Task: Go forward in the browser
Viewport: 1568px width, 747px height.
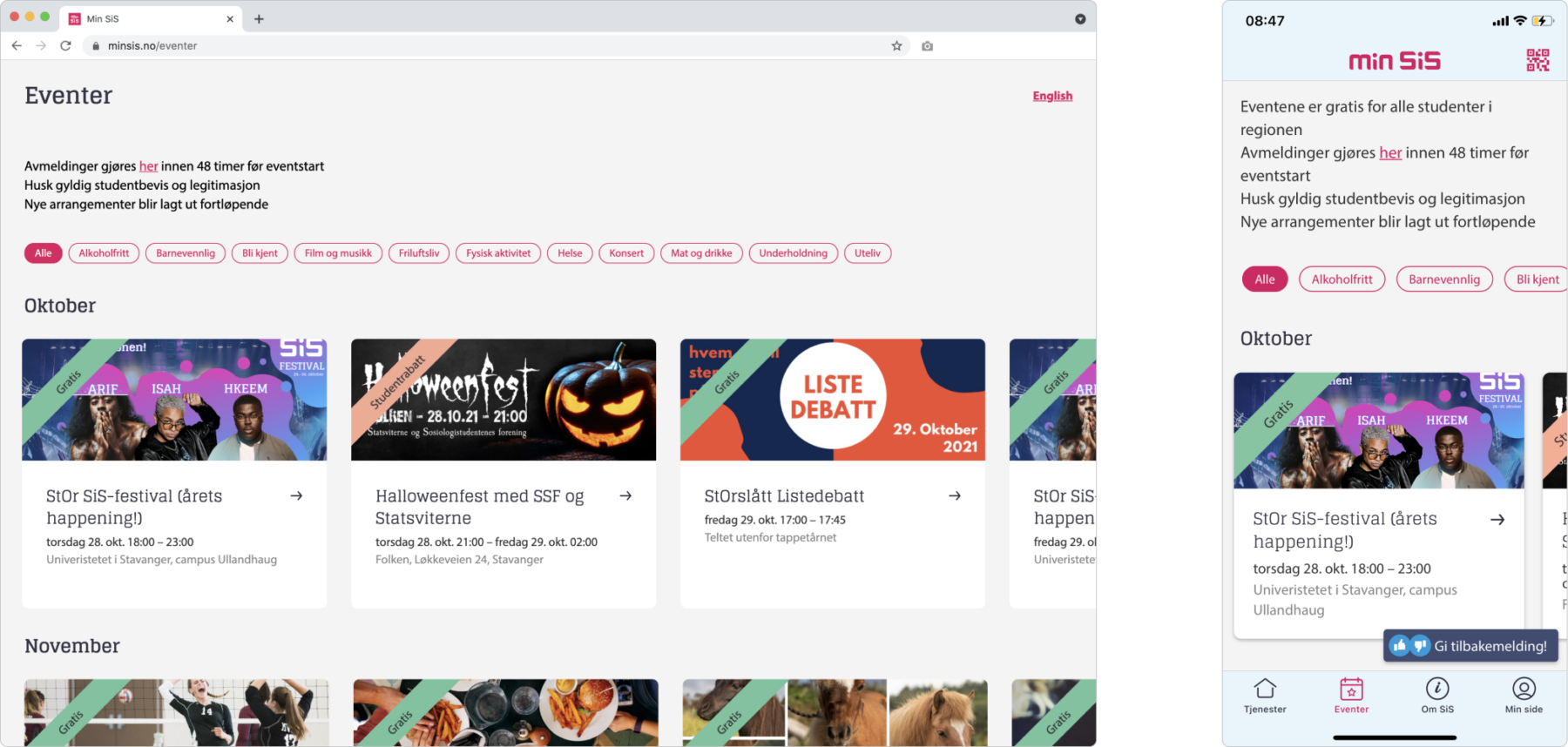Action: pos(41,45)
